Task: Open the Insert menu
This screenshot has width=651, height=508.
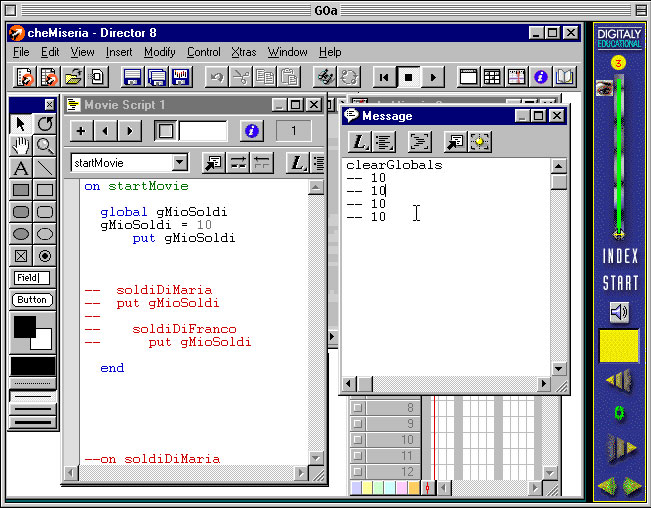Action: [119, 52]
